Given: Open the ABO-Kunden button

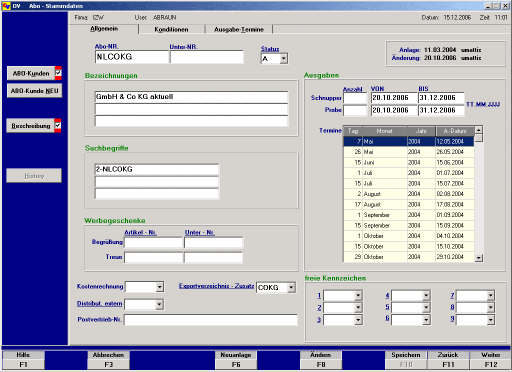Looking at the screenshot, I should (31, 73).
